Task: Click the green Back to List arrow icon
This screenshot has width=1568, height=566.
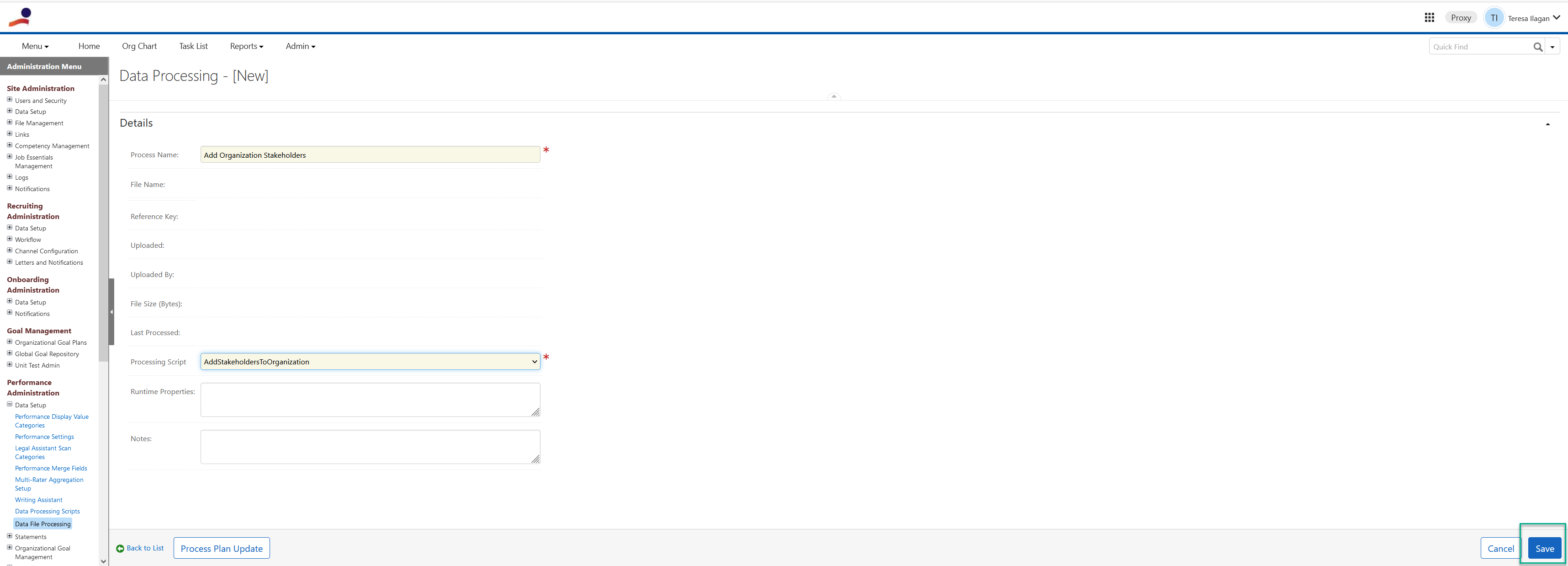Action: coord(120,548)
